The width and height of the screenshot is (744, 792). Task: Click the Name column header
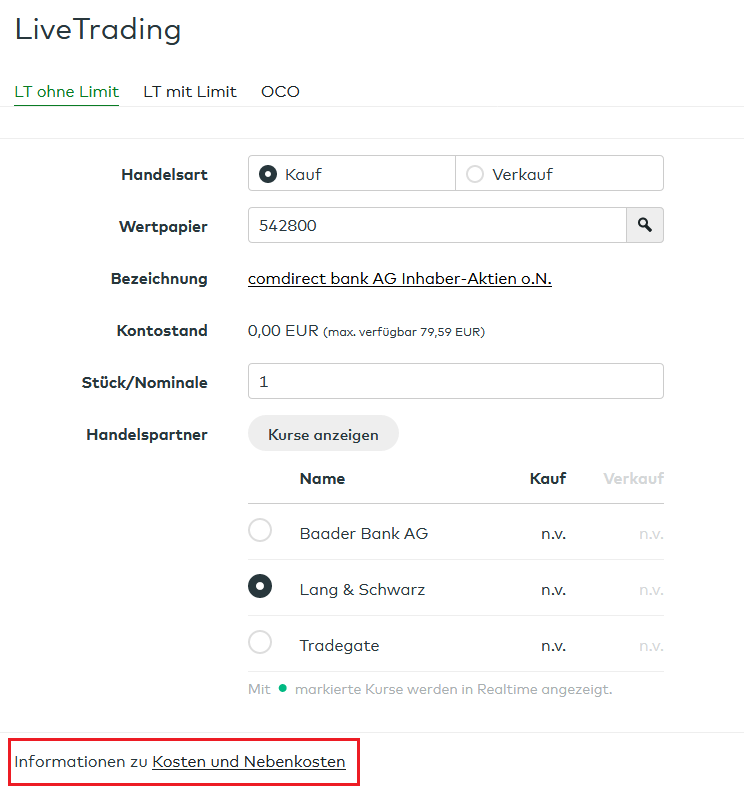tap(322, 478)
